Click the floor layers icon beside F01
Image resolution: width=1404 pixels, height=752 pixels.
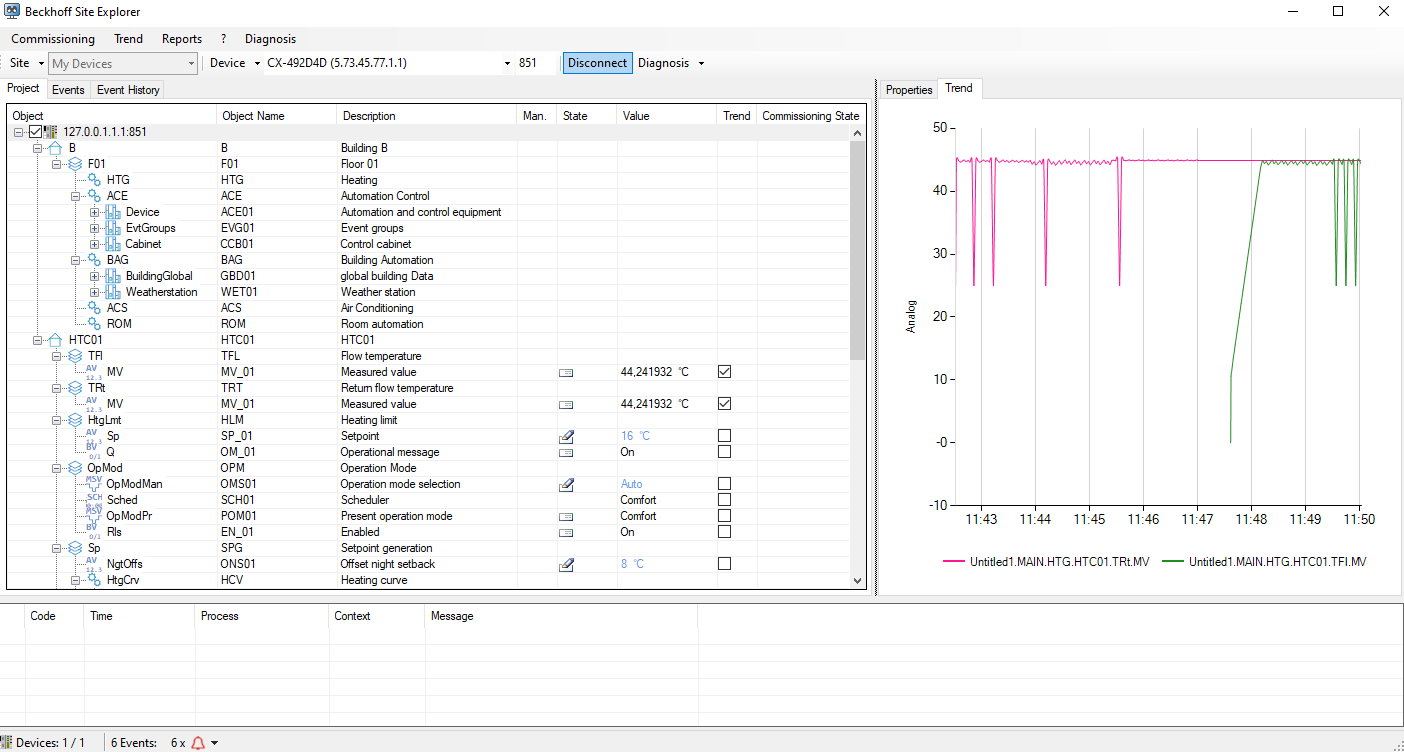pyautogui.click(x=74, y=164)
